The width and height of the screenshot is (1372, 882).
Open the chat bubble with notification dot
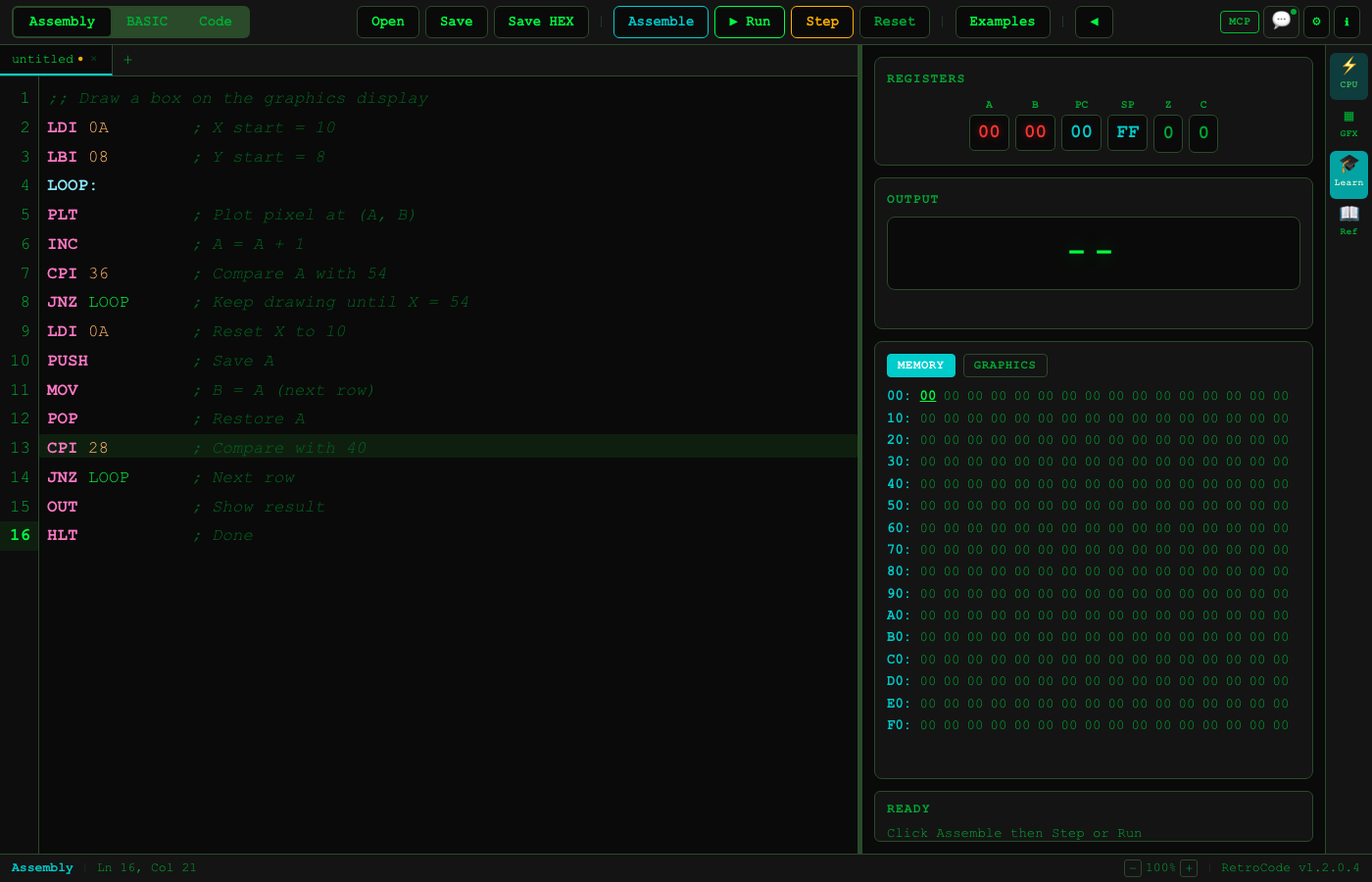[1282, 22]
